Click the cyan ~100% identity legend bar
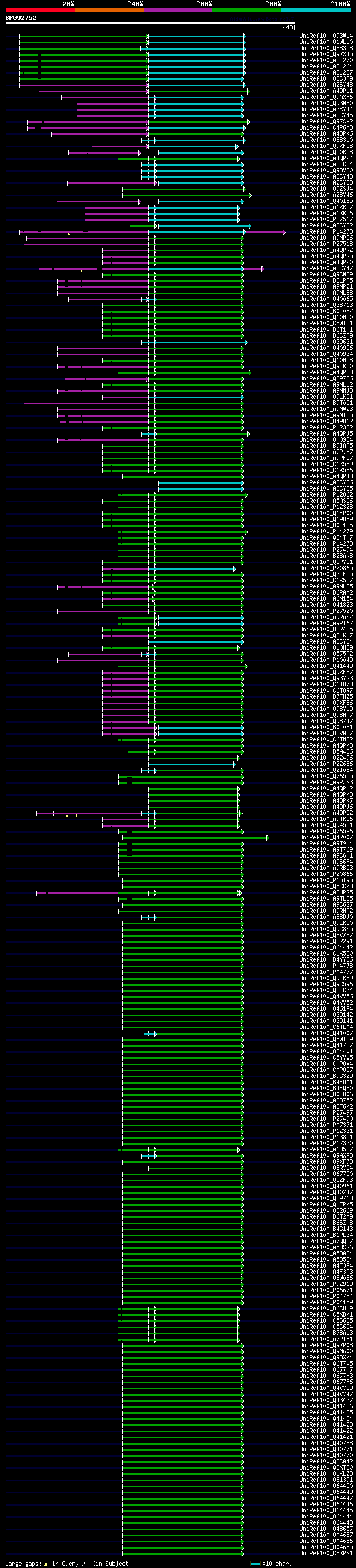Screen dimensions: 356x1568 point(316,10)
